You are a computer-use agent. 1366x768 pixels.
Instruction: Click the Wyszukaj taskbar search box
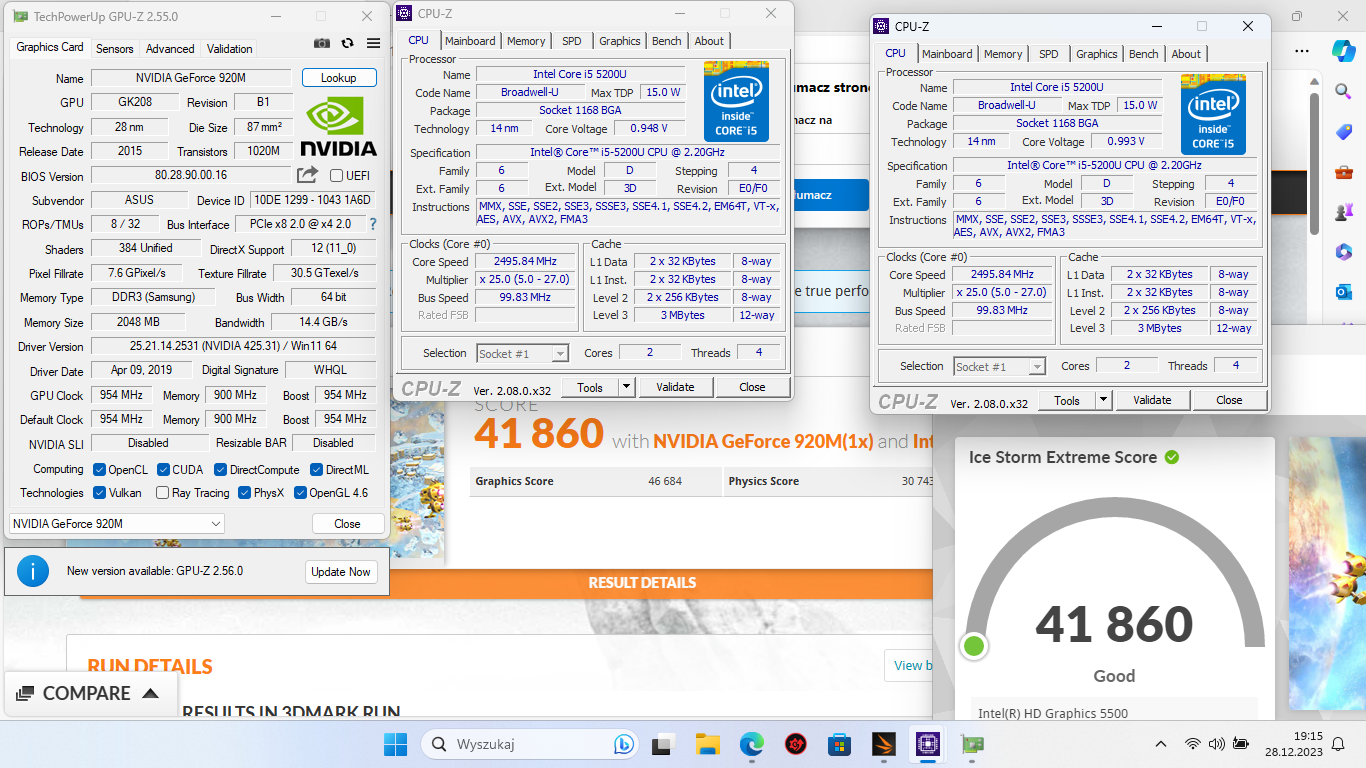(x=530, y=744)
